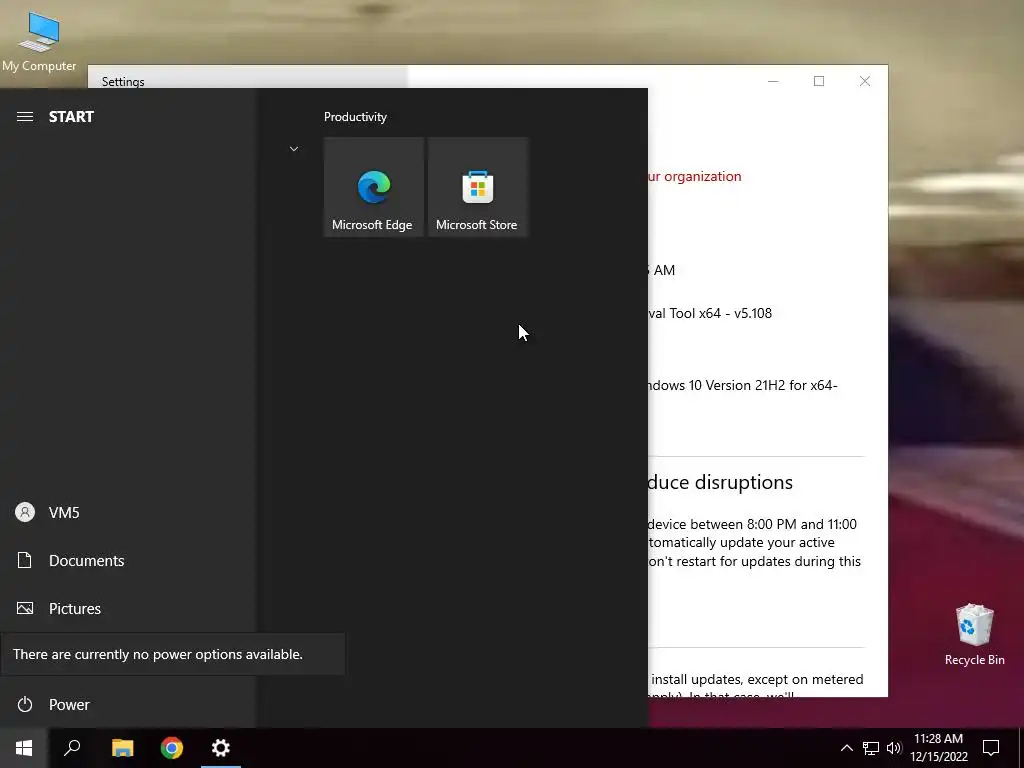Click the Productivity group header
This screenshot has height=768, width=1024.
pyautogui.click(x=355, y=117)
